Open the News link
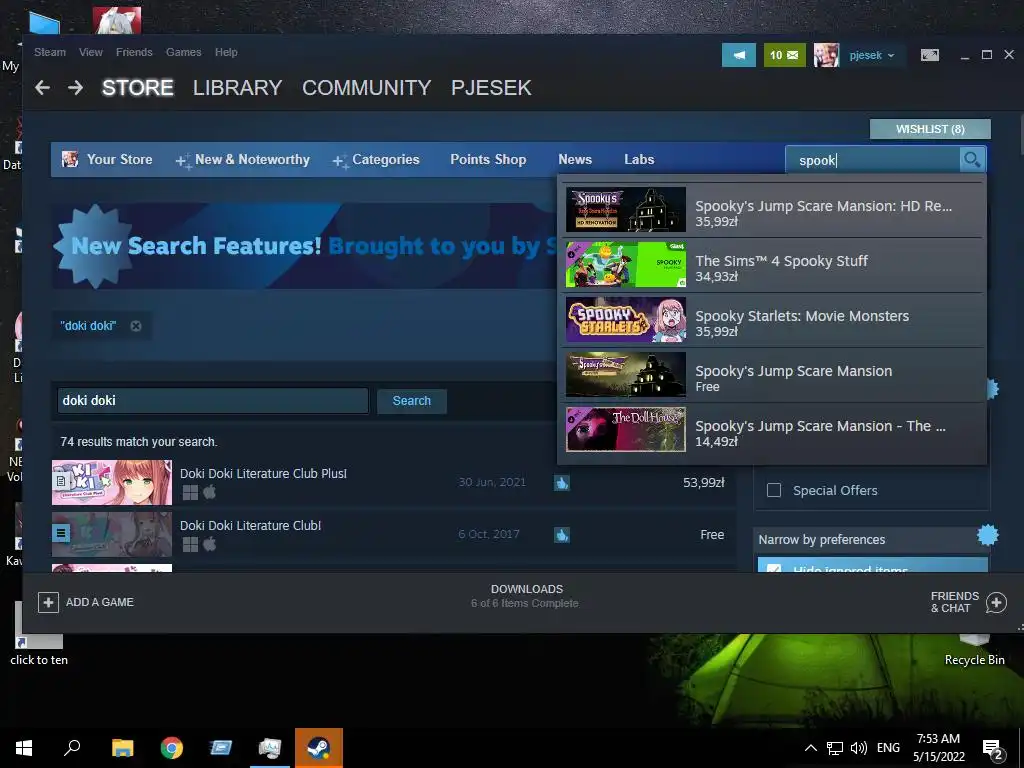This screenshot has height=768, width=1024. click(x=575, y=159)
